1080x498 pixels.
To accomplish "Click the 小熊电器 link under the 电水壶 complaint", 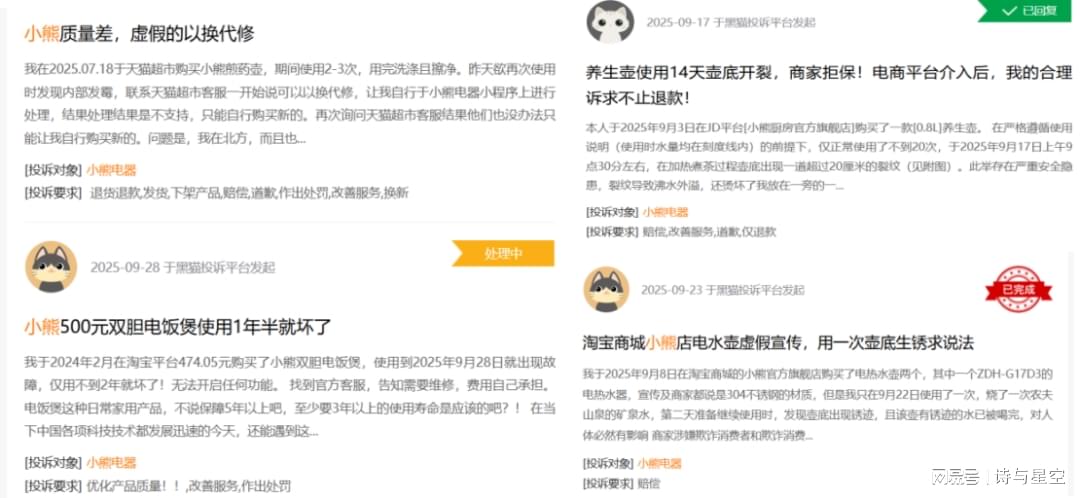I will (x=659, y=464).
